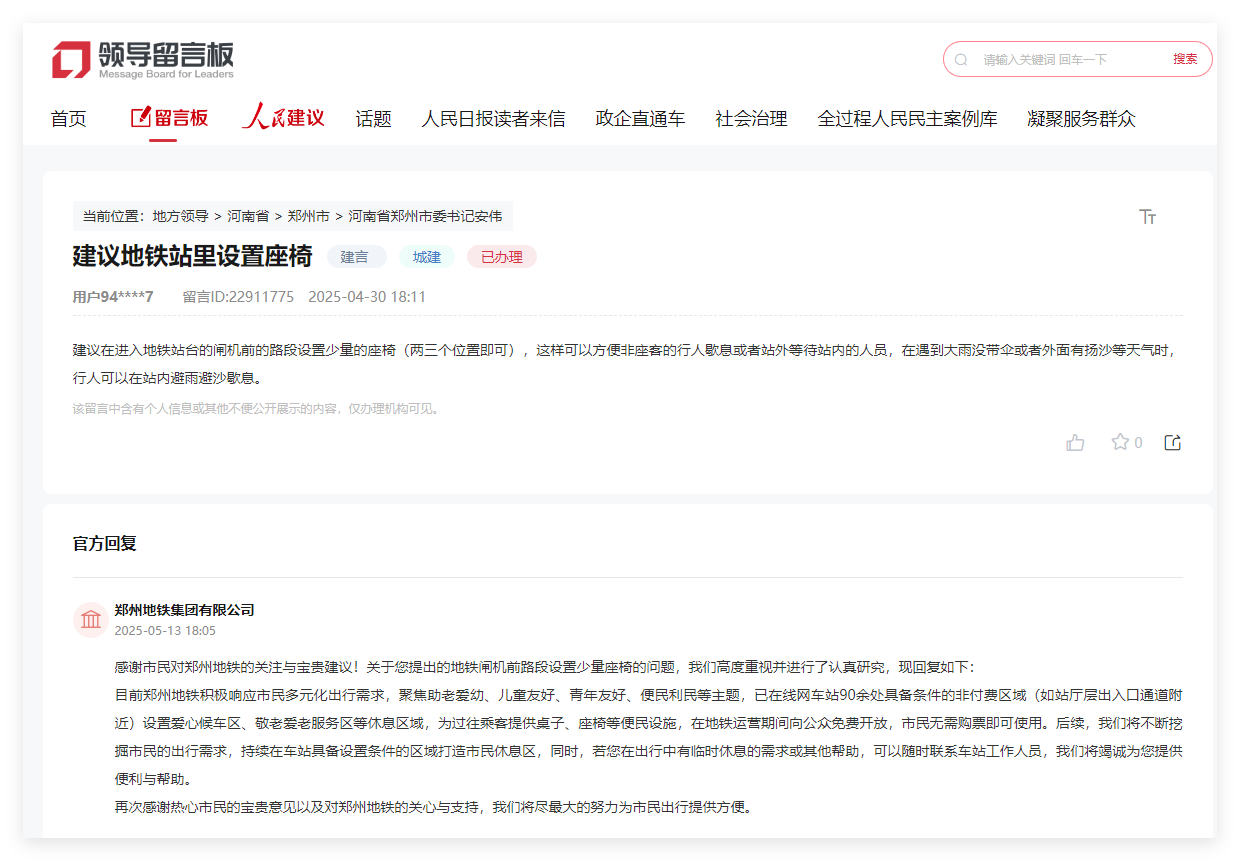Click the thumbs-up like icon
This screenshot has width=1240, height=861.
pyautogui.click(x=1075, y=442)
